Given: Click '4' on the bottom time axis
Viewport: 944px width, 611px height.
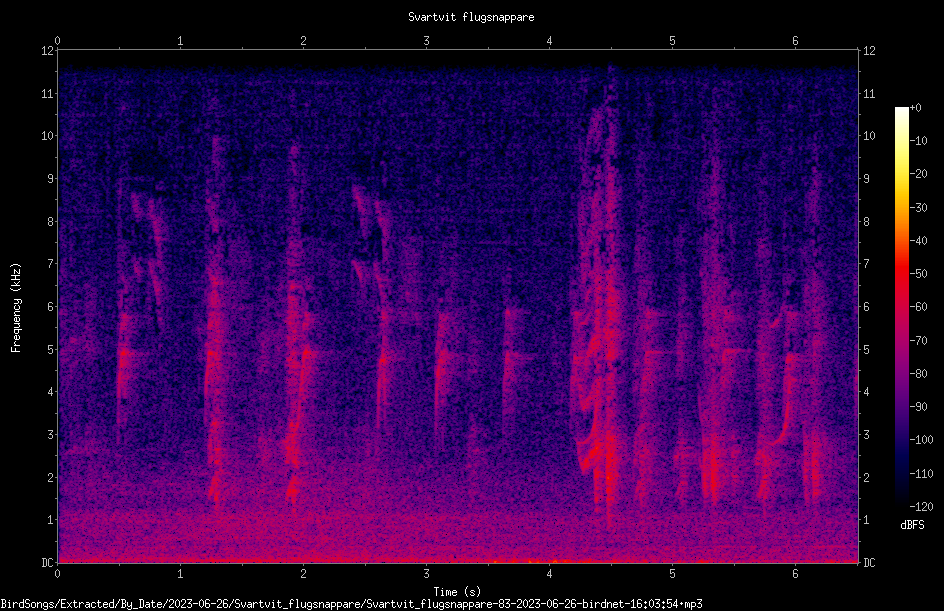Looking at the screenshot, I should 549,574.
